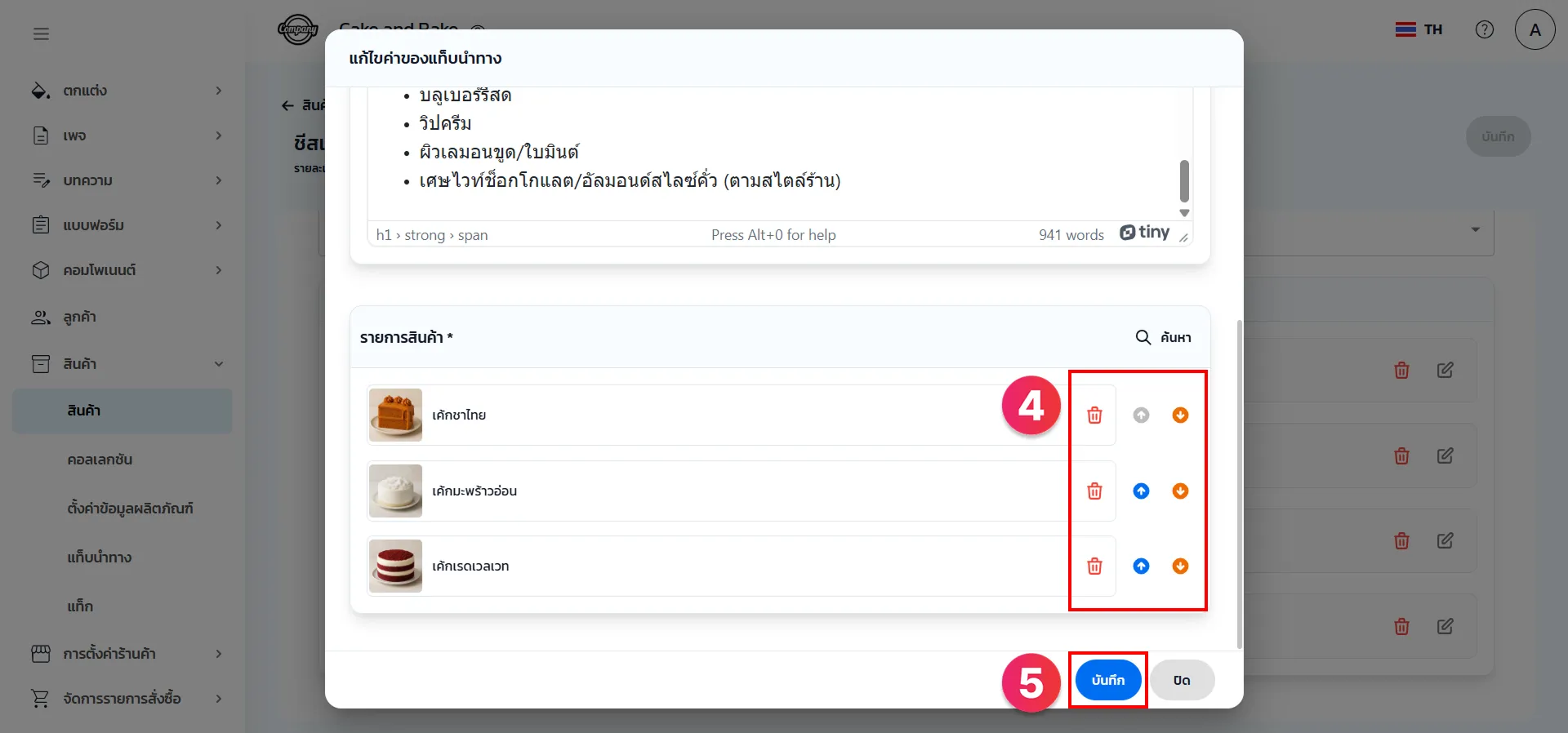Viewport: 1568px width, 733px height.
Task: Move เค้กเรดเวลเวท down with orange arrow
Action: tap(1180, 566)
